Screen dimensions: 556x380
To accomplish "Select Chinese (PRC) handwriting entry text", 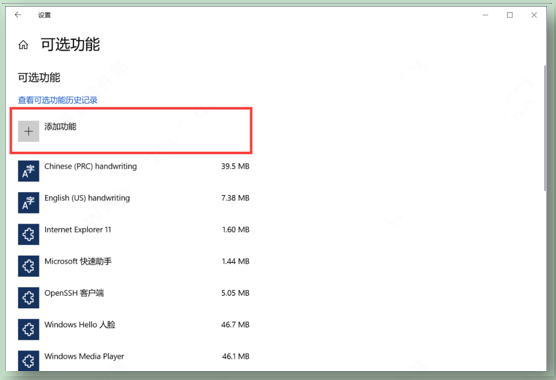I will [90, 166].
